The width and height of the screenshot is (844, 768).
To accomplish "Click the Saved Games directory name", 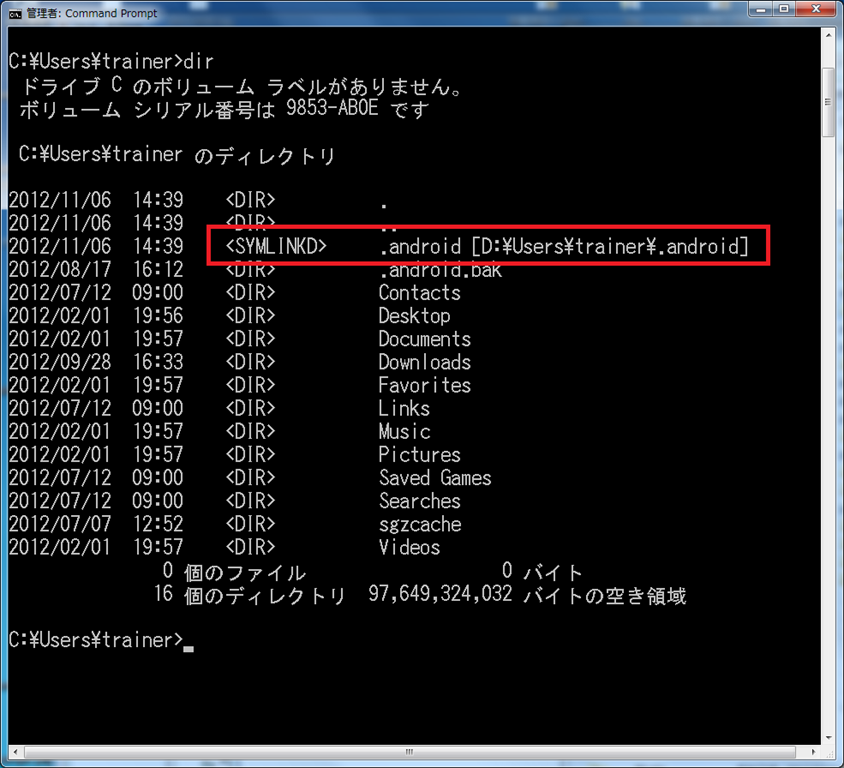I will (435, 478).
